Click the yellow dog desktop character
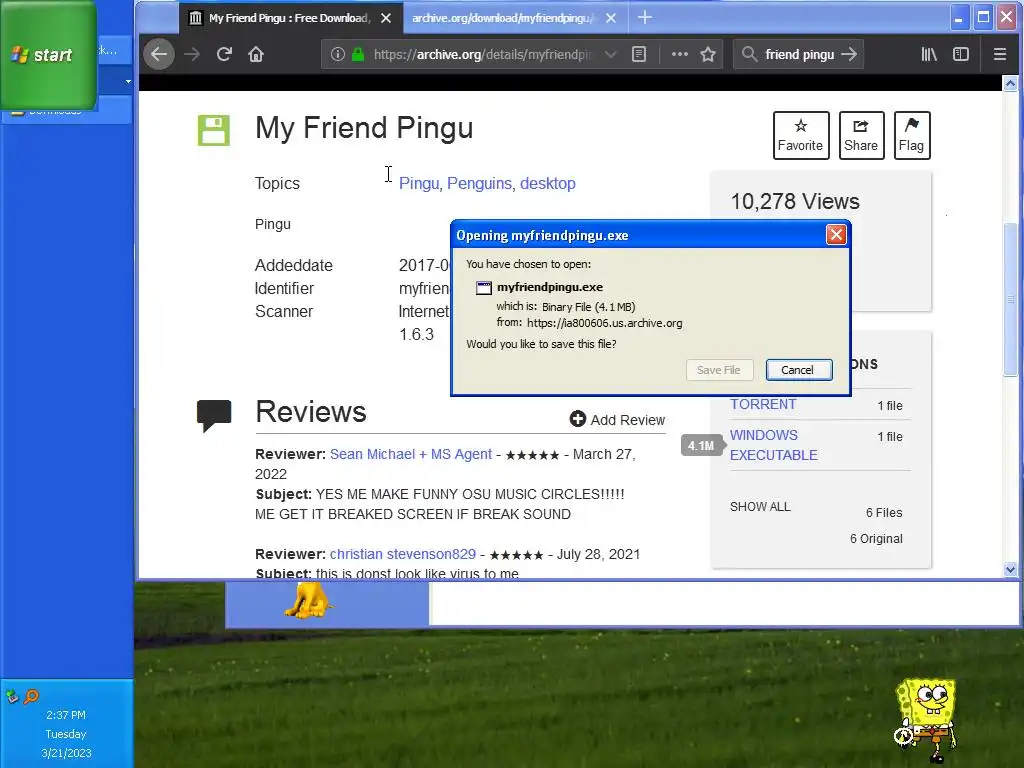The width and height of the screenshot is (1024, 768). point(308,600)
